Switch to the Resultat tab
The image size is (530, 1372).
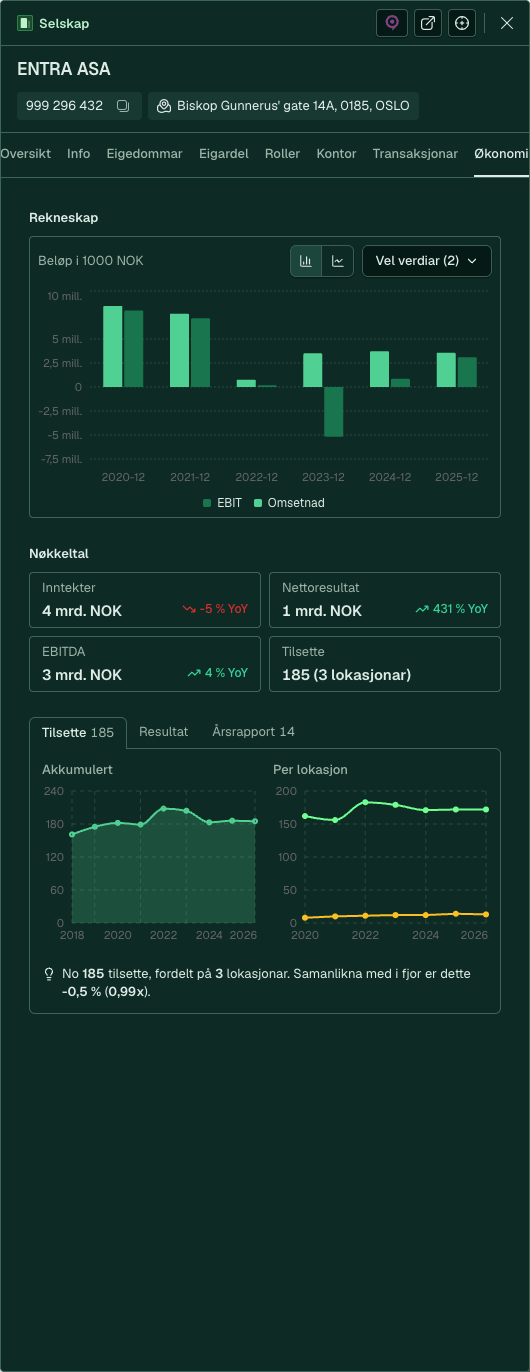(164, 732)
